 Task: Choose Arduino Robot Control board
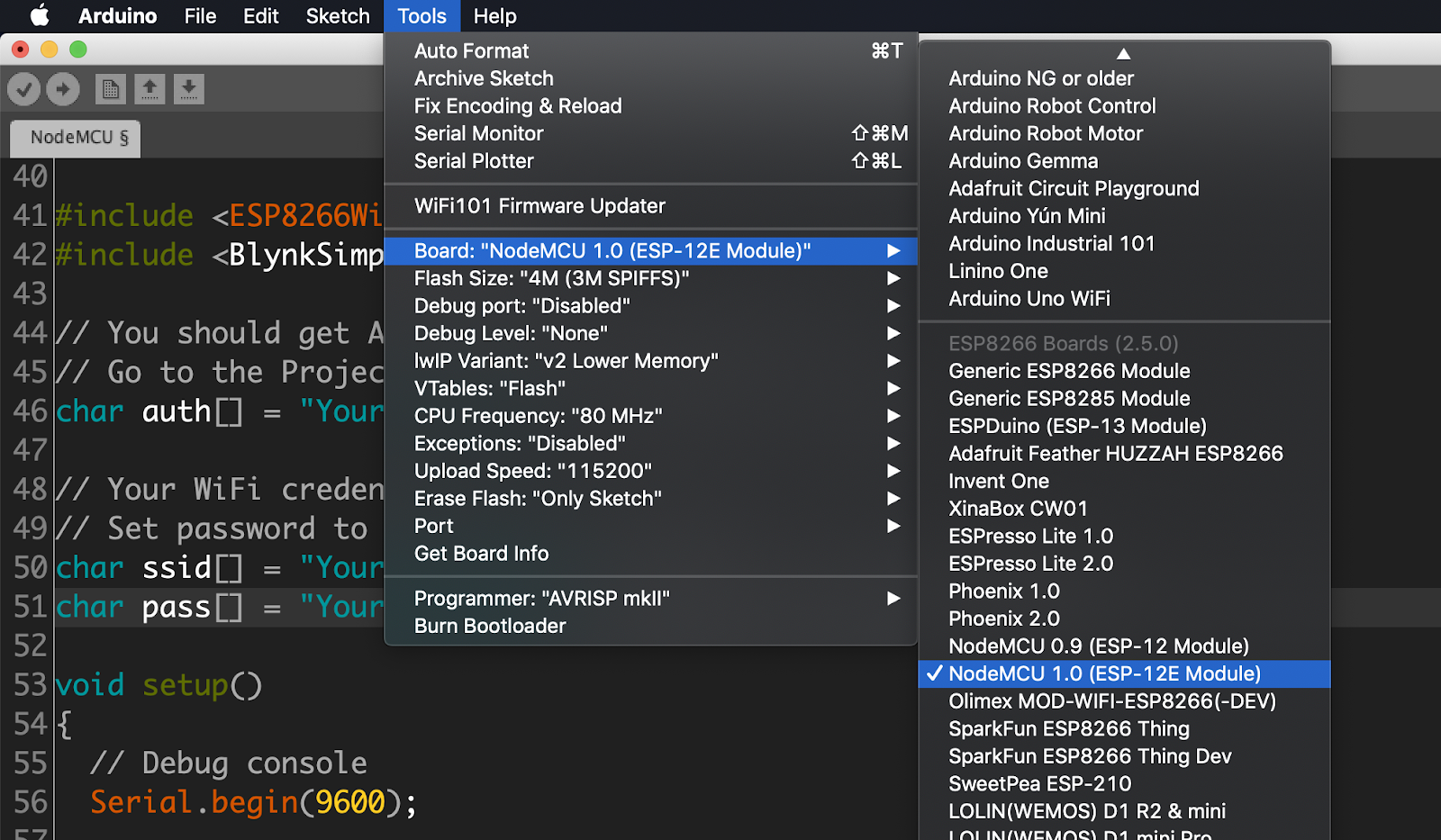coord(1124,106)
